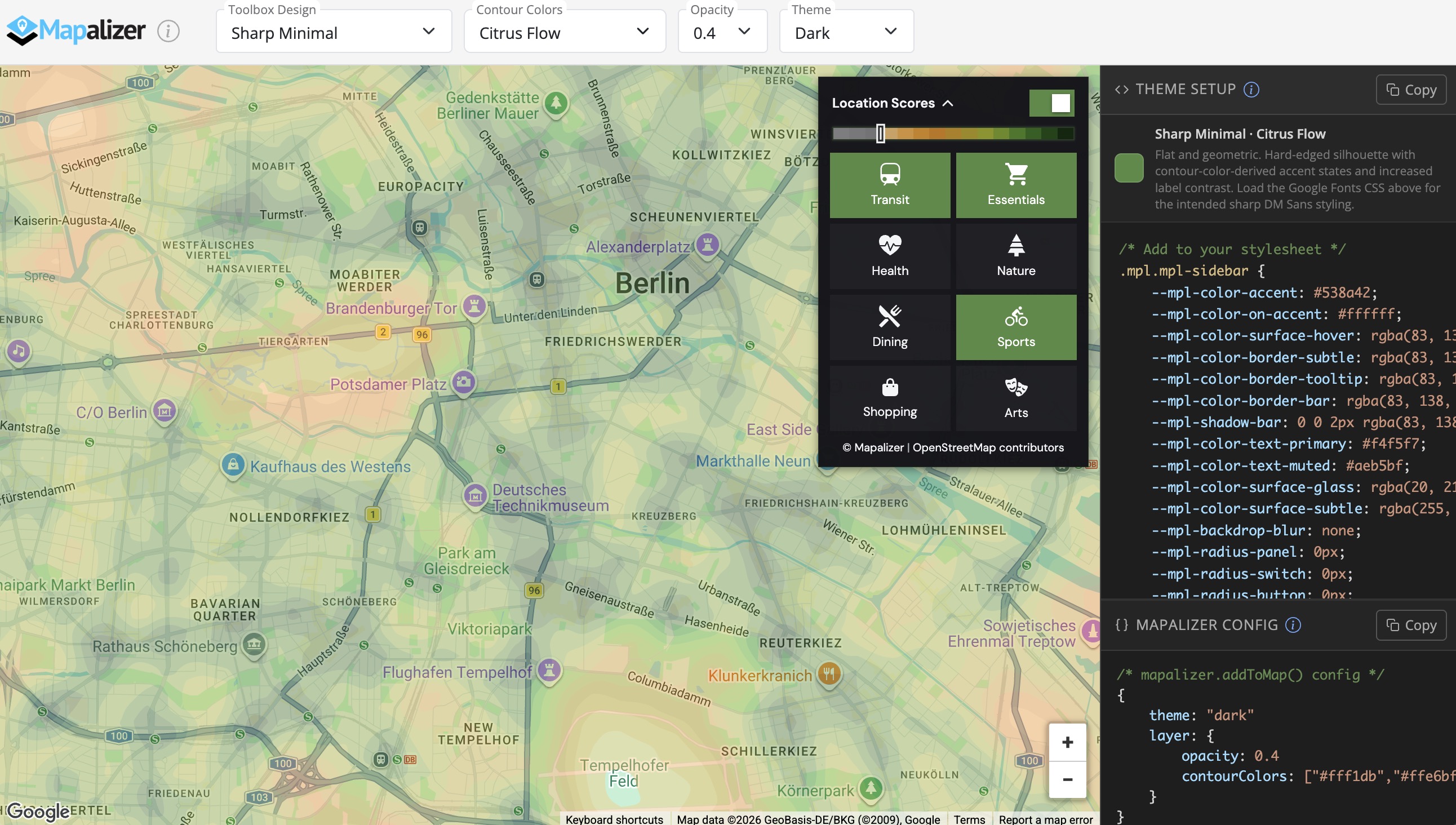Click the Google logo on the map
The image size is (1456, 825).
click(x=38, y=811)
